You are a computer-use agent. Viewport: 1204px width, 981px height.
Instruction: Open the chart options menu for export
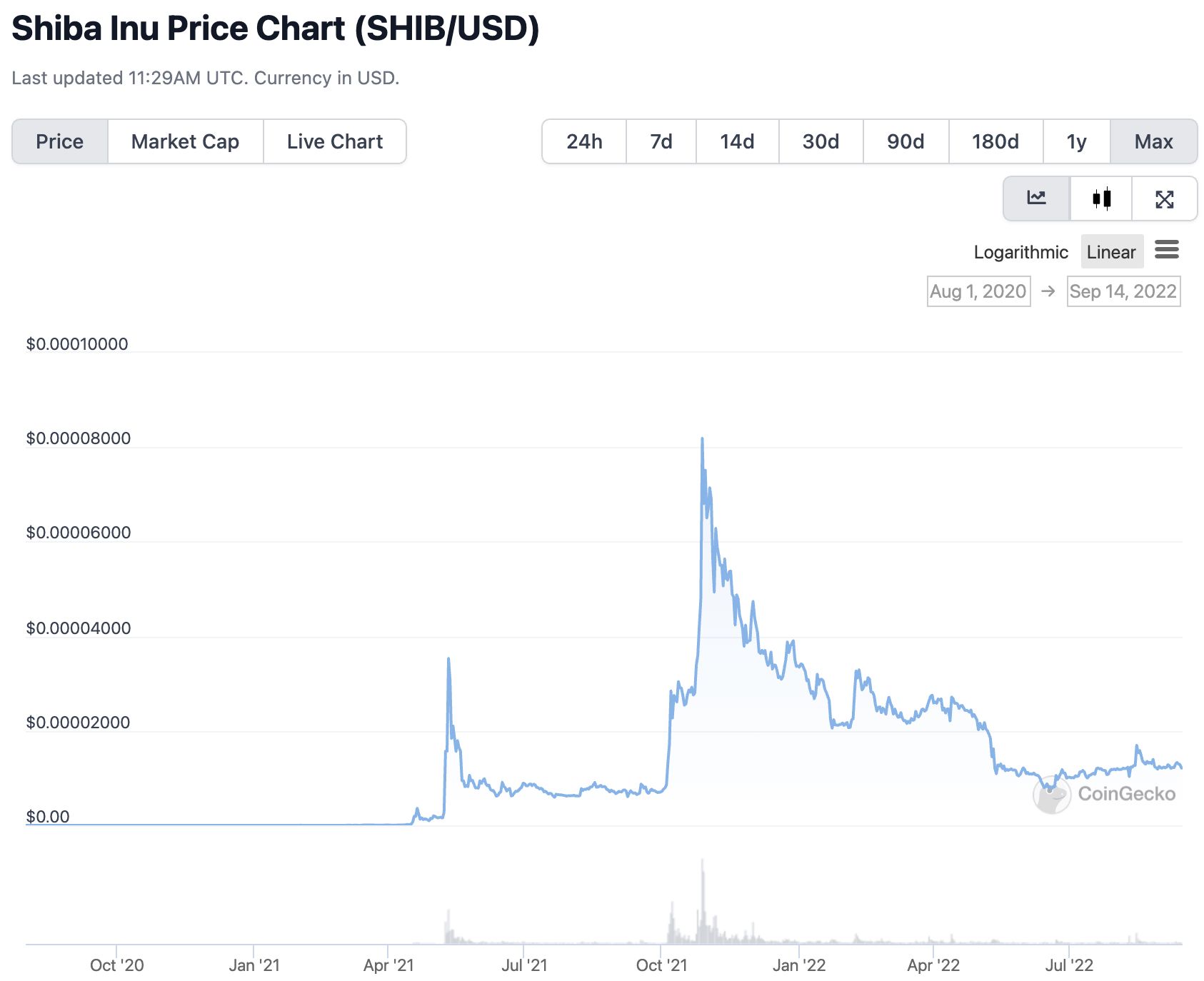[1167, 251]
